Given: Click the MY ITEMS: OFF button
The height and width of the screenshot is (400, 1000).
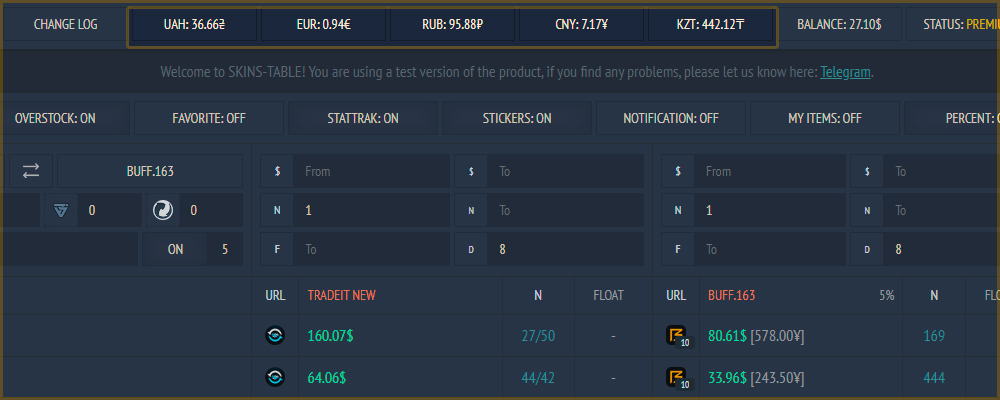Looking at the screenshot, I should (x=825, y=118).
